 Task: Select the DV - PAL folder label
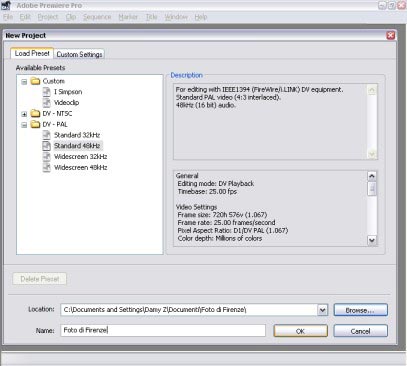click(x=55, y=124)
